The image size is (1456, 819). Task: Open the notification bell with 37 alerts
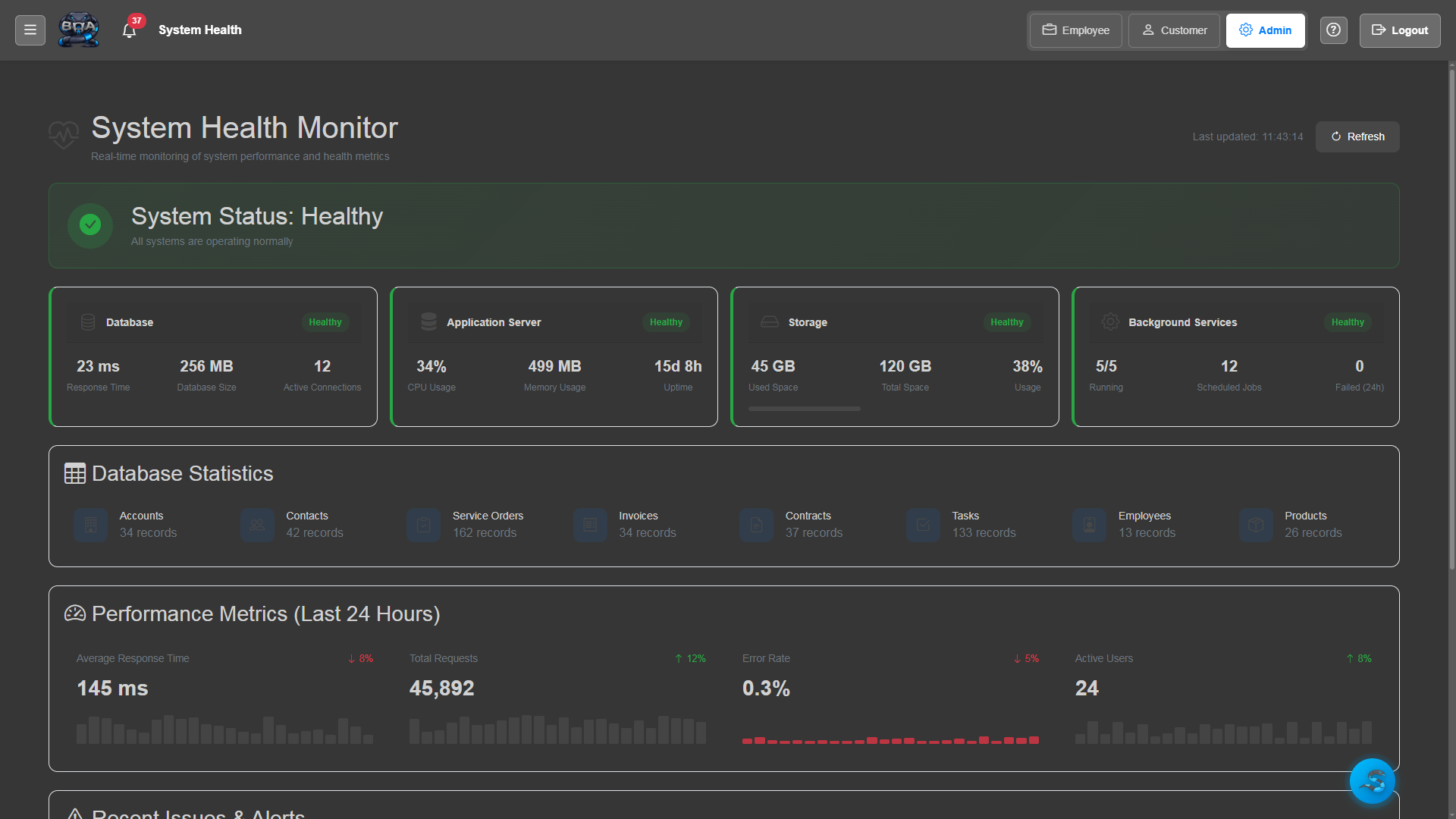coord(129,30)
